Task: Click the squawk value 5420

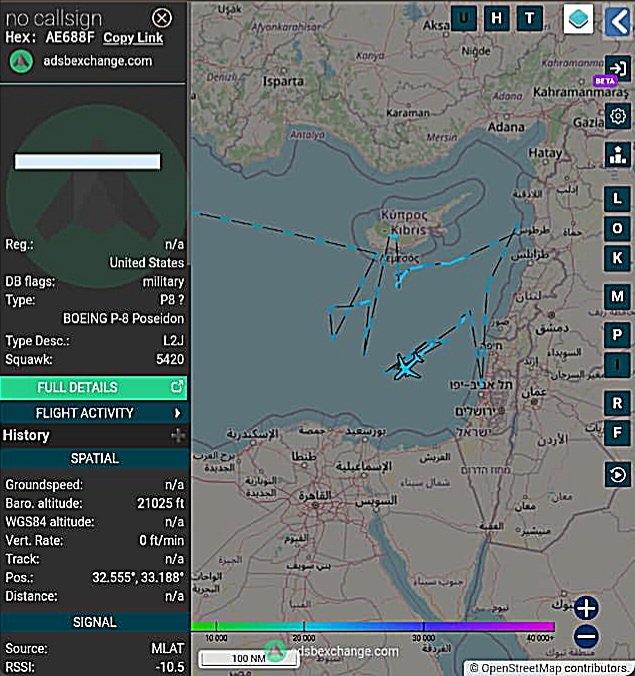Action: (170, 359)
